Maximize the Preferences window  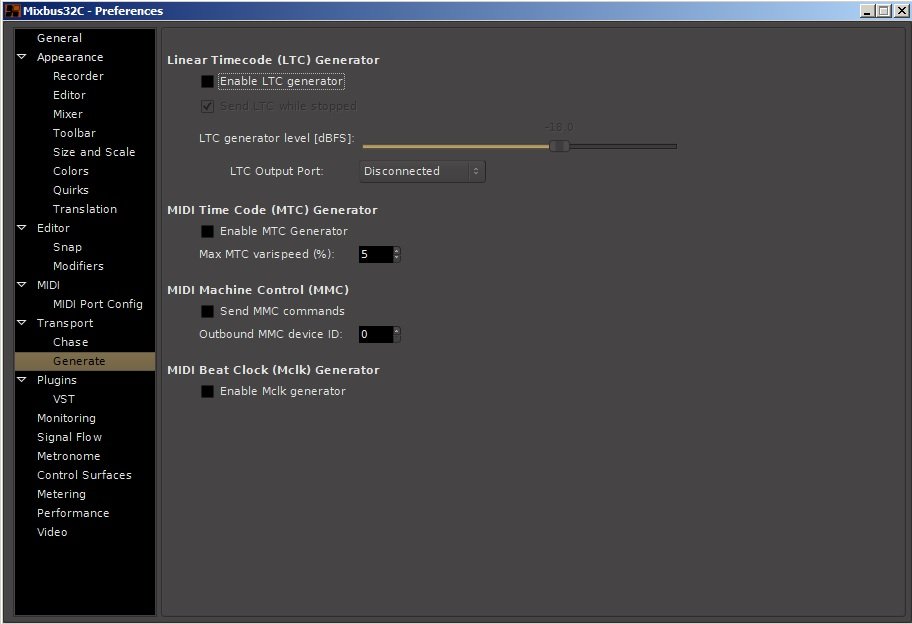(x=884, y=10)
